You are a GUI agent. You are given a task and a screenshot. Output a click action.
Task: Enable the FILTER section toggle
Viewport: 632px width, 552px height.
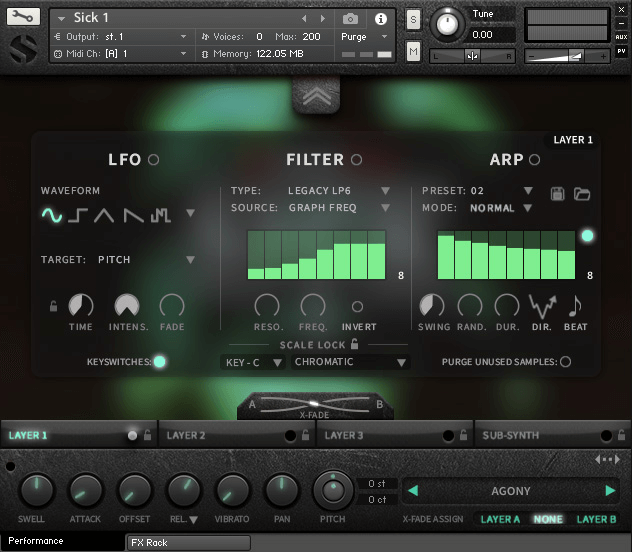click(x=357, y=160)
